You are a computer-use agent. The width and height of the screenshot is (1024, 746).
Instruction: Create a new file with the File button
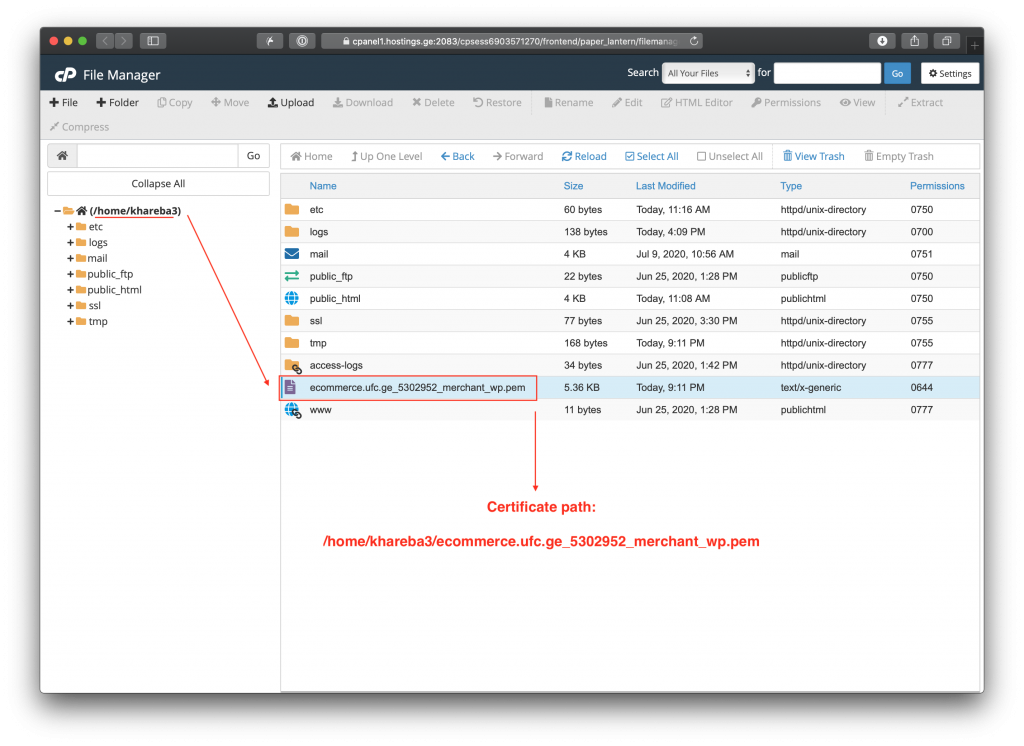tap(63, 103)
